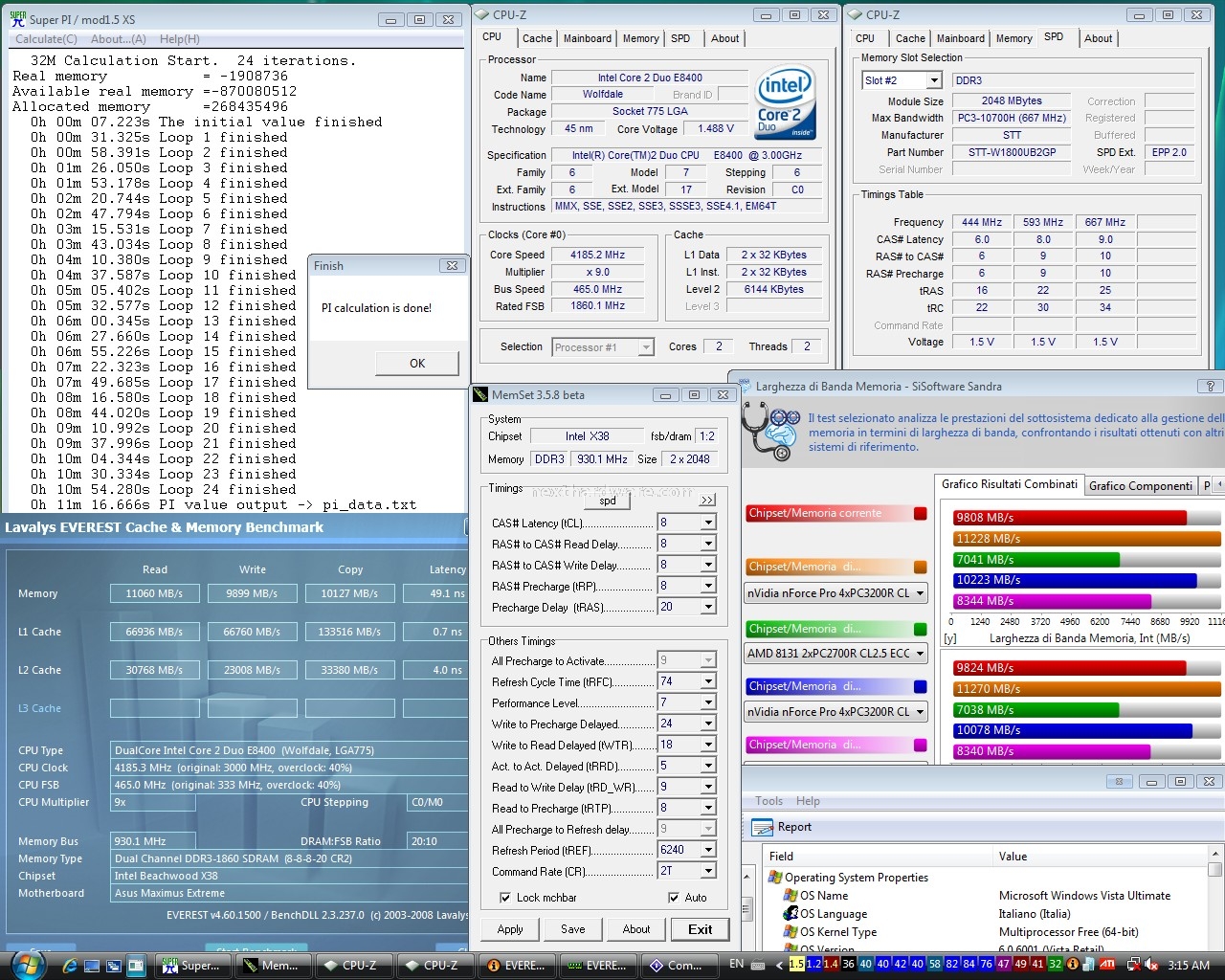The width and height of the screenshot is (1225, 980).
Task: Click Sandra stethoscope brain icon
Action: tap(770, 431)
